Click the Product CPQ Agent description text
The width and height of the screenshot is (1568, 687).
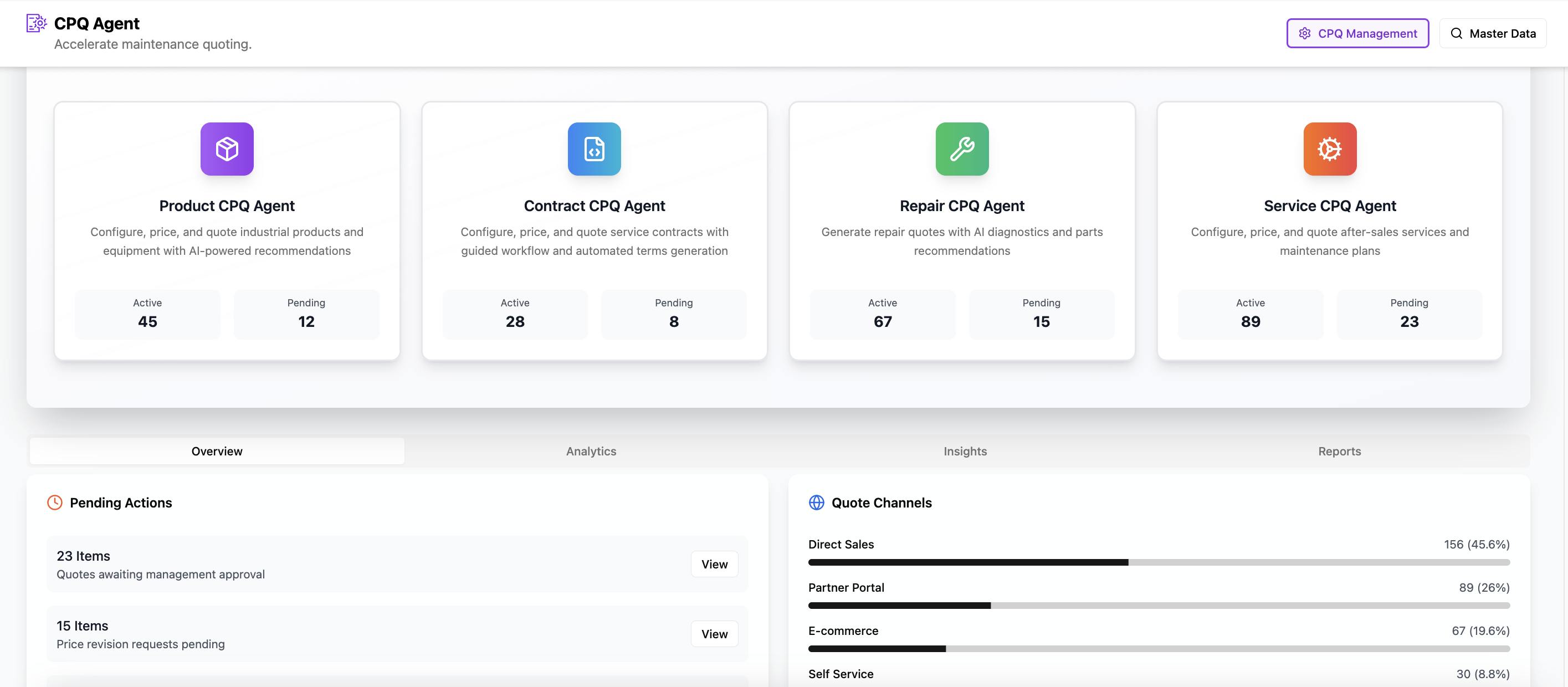(x=227, y=241)
